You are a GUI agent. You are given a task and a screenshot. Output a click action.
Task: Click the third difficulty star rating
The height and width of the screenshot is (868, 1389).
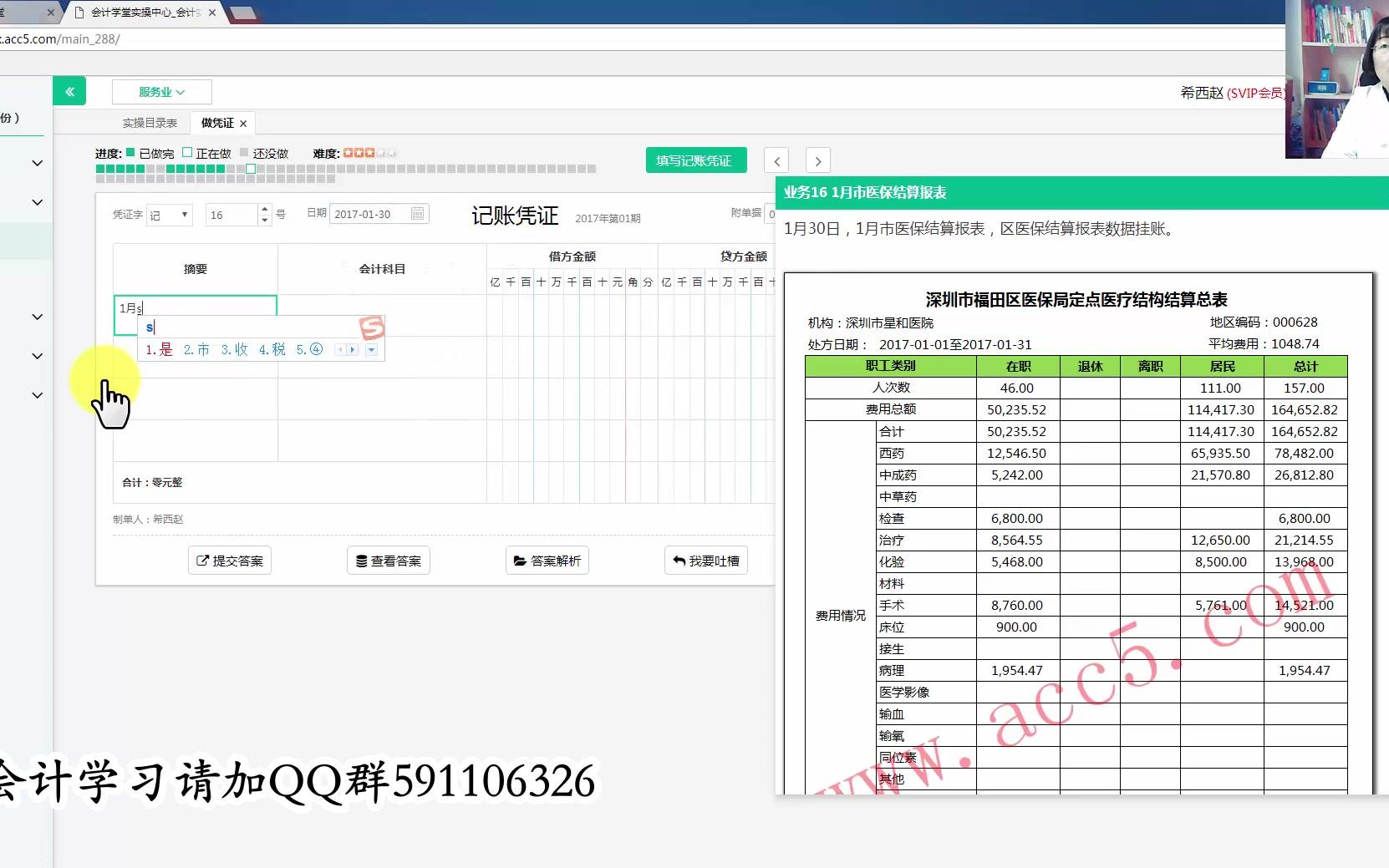point(370,153)
